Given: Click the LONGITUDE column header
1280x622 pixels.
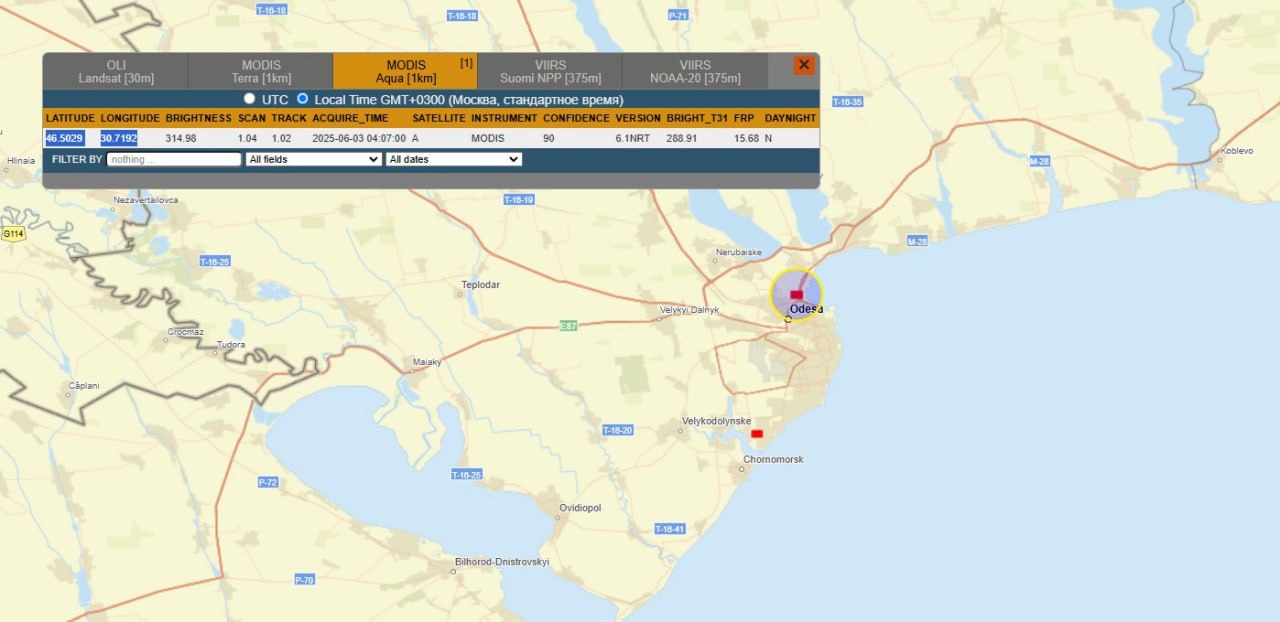Looking at the screenshot, I should (130, 118).
